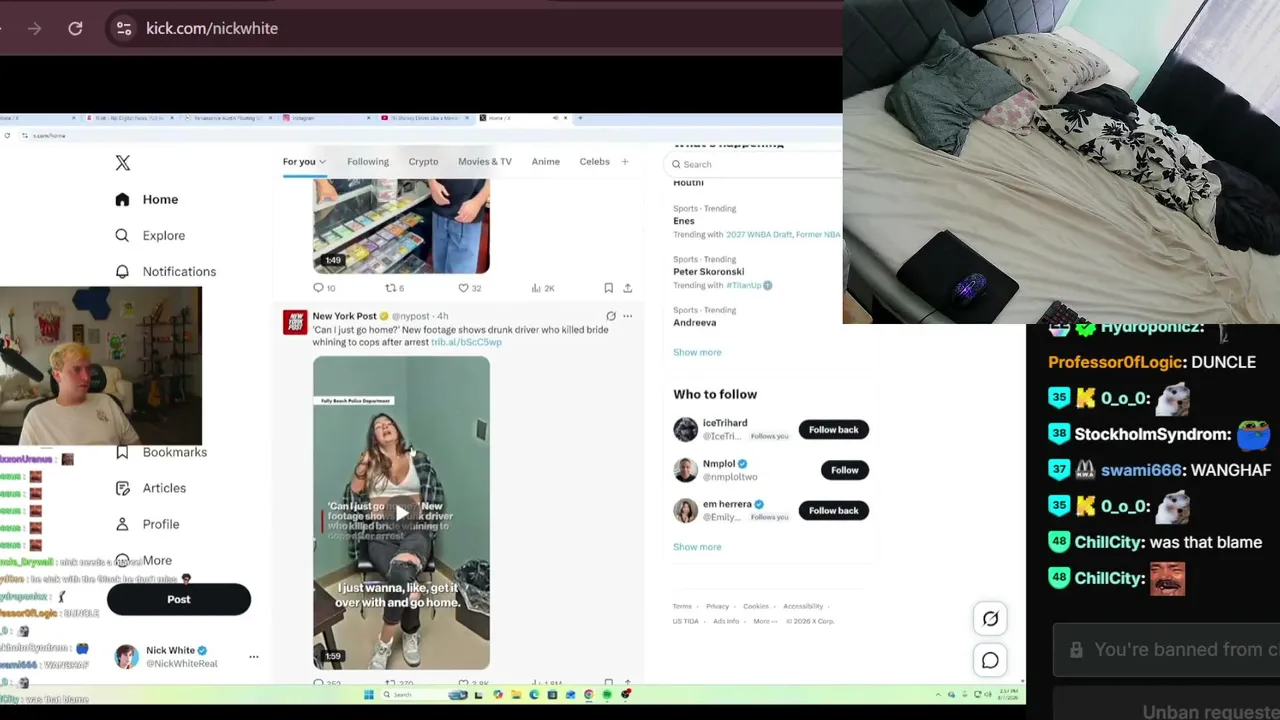The height and width of the screenshot is (720, 1280).
Task: Open the floating Grok button
Action: click(990, 619)
